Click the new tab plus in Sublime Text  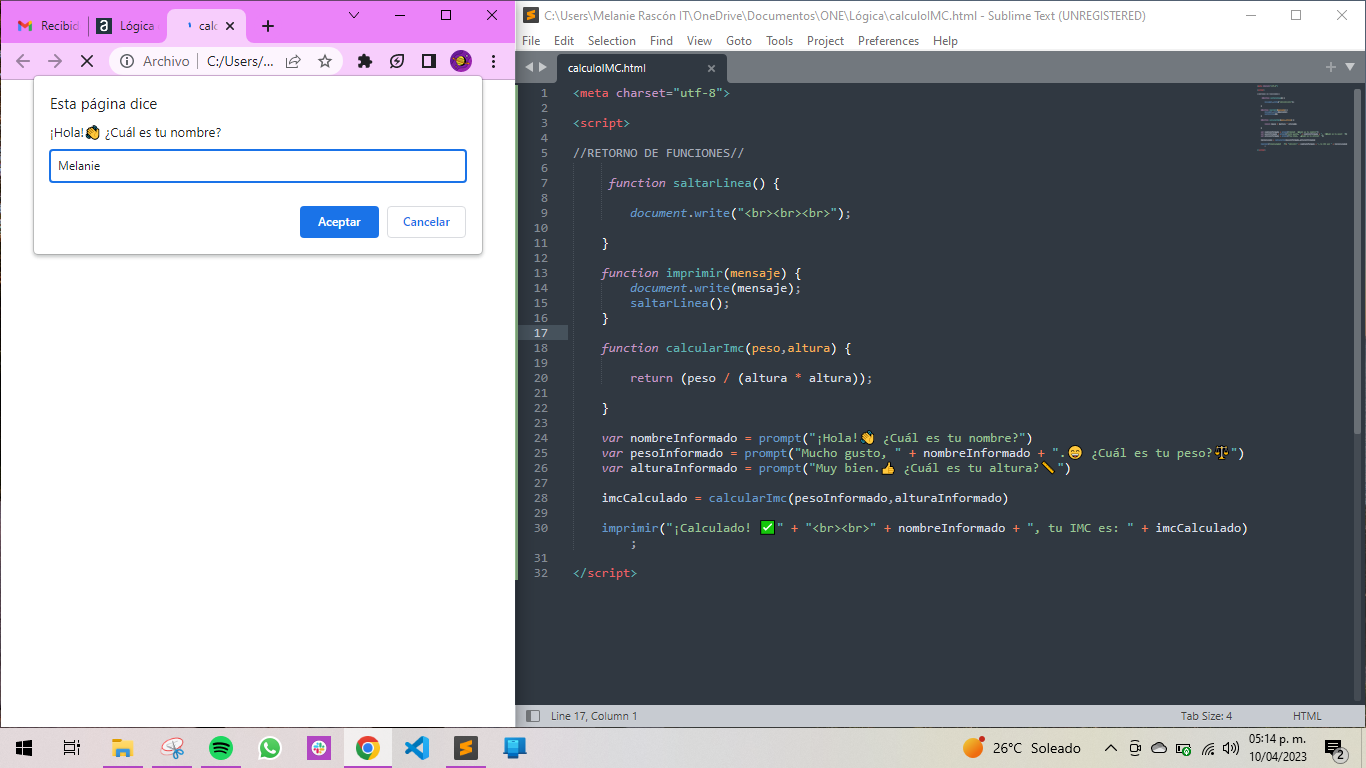pos(1330,67)
